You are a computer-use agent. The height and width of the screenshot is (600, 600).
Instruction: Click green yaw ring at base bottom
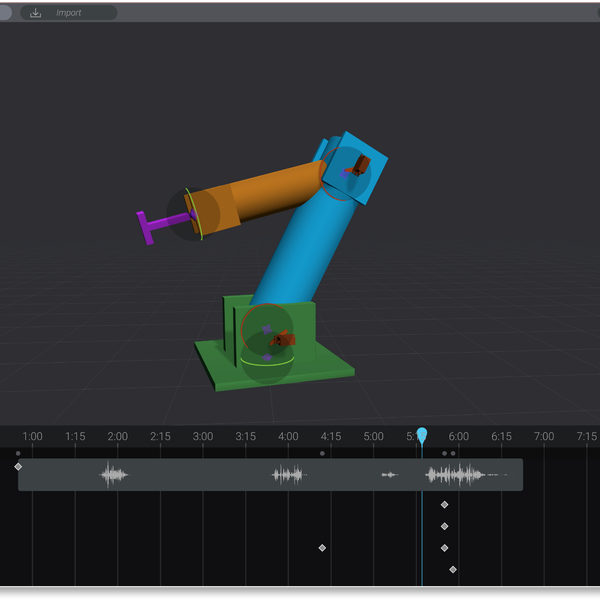pyautogui.click(x=266, y=365)
